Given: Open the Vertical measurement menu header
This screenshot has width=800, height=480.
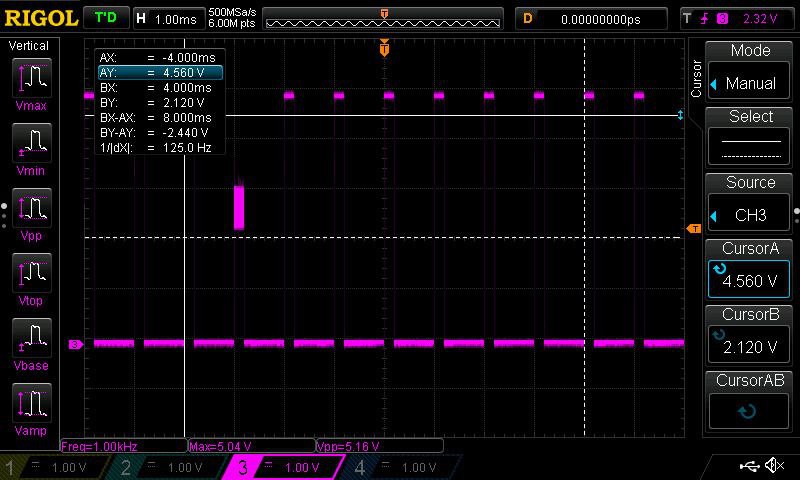Looking at the screenshot, I should pyautogui.click(x=28, y=46).
